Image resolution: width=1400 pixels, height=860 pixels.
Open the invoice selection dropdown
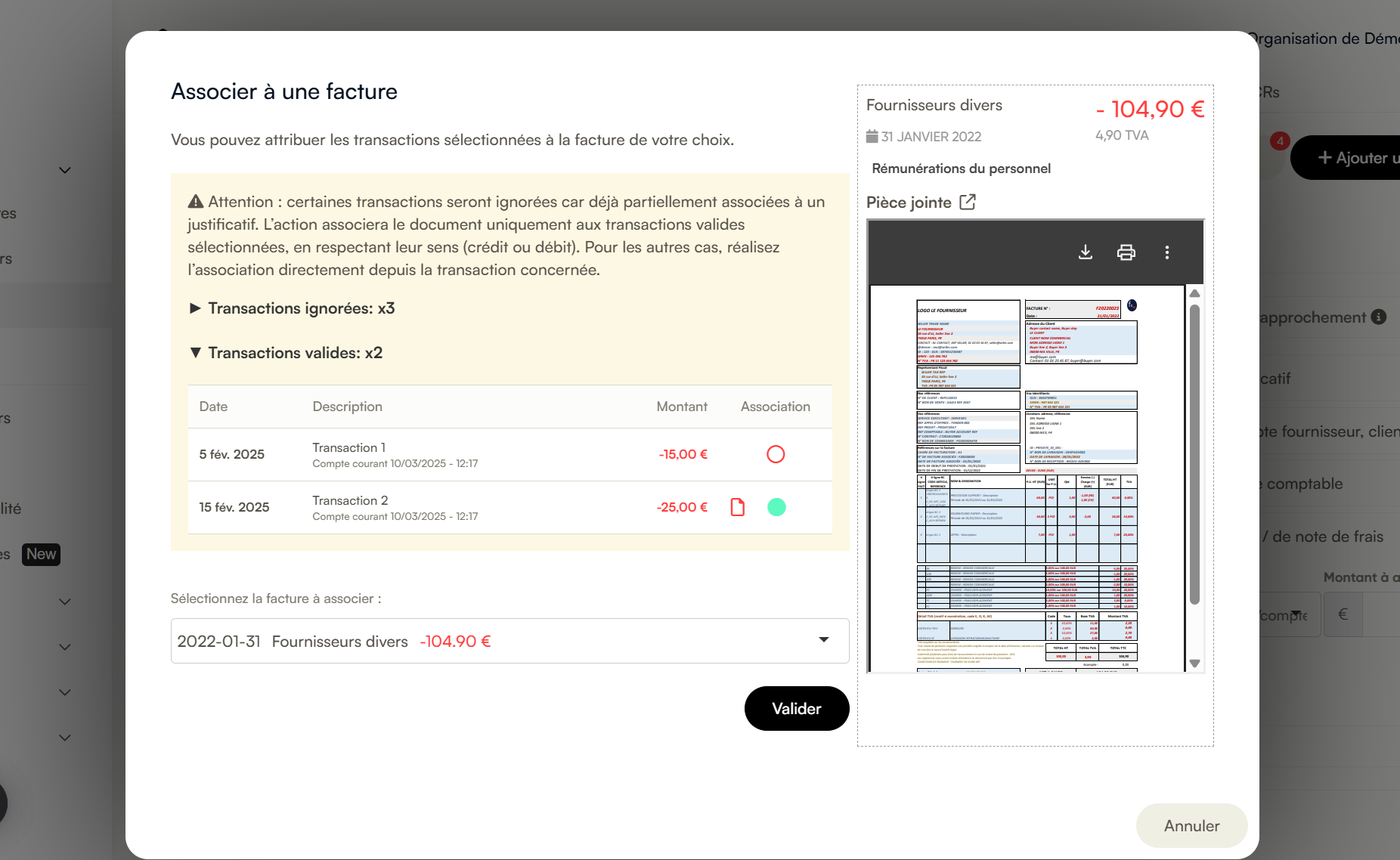[510, 641]
